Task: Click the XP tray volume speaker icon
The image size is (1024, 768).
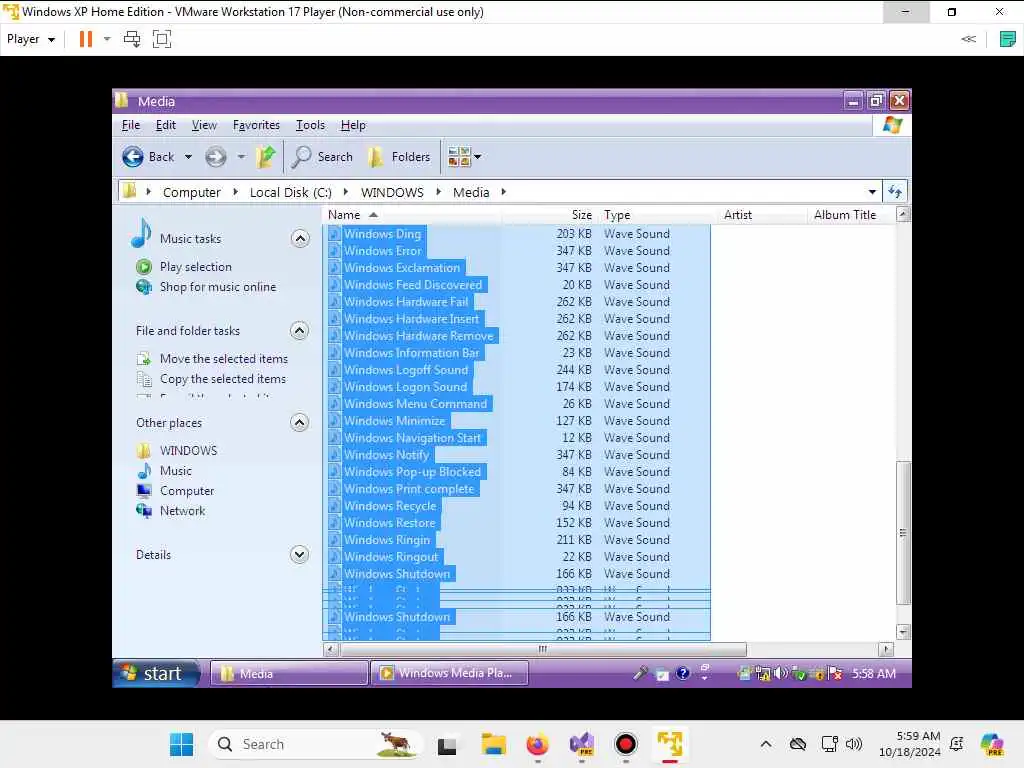Action: (x=780, y=673)
